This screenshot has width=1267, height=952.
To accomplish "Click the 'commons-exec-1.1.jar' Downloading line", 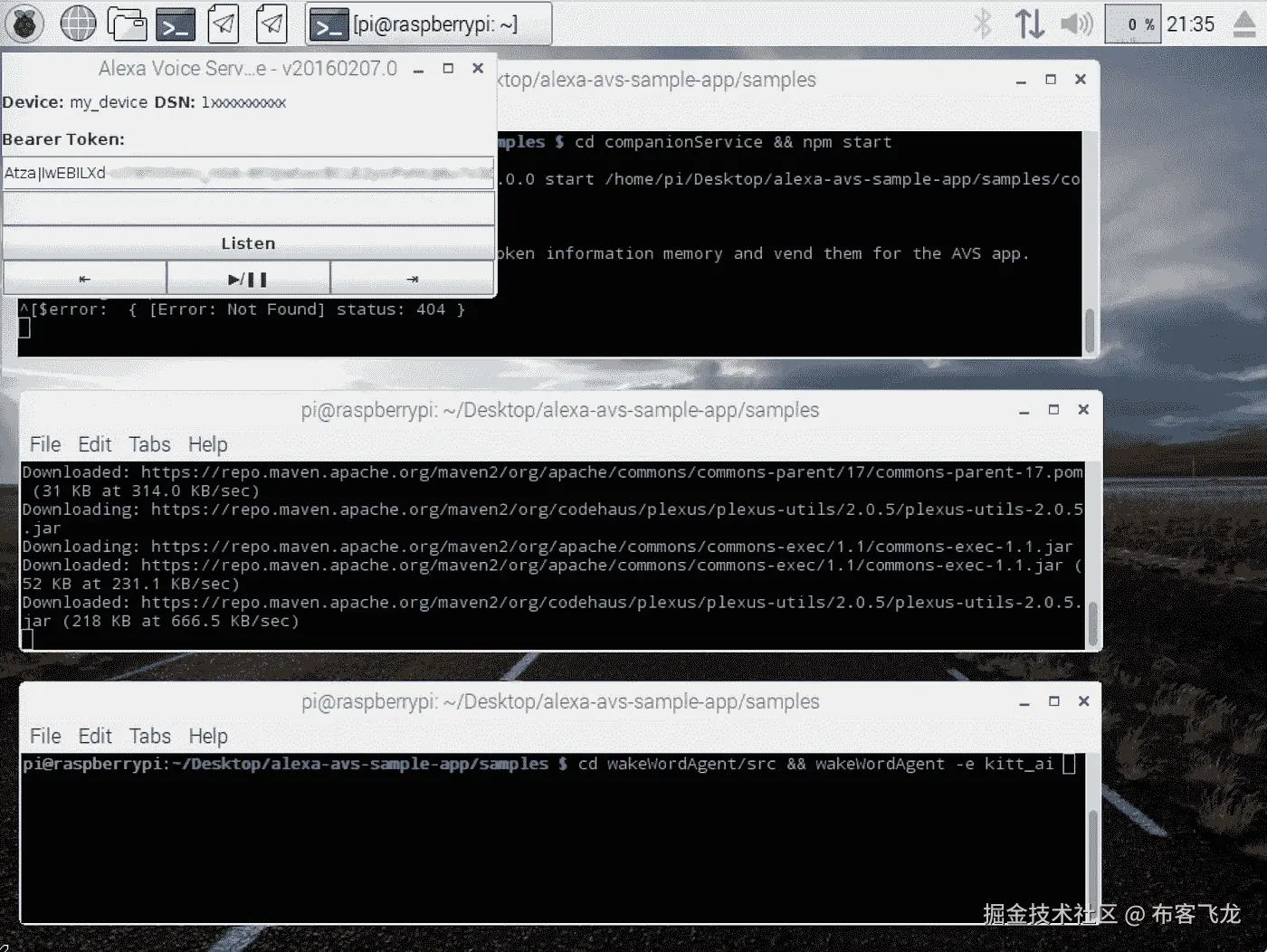I will click(548, 547).
